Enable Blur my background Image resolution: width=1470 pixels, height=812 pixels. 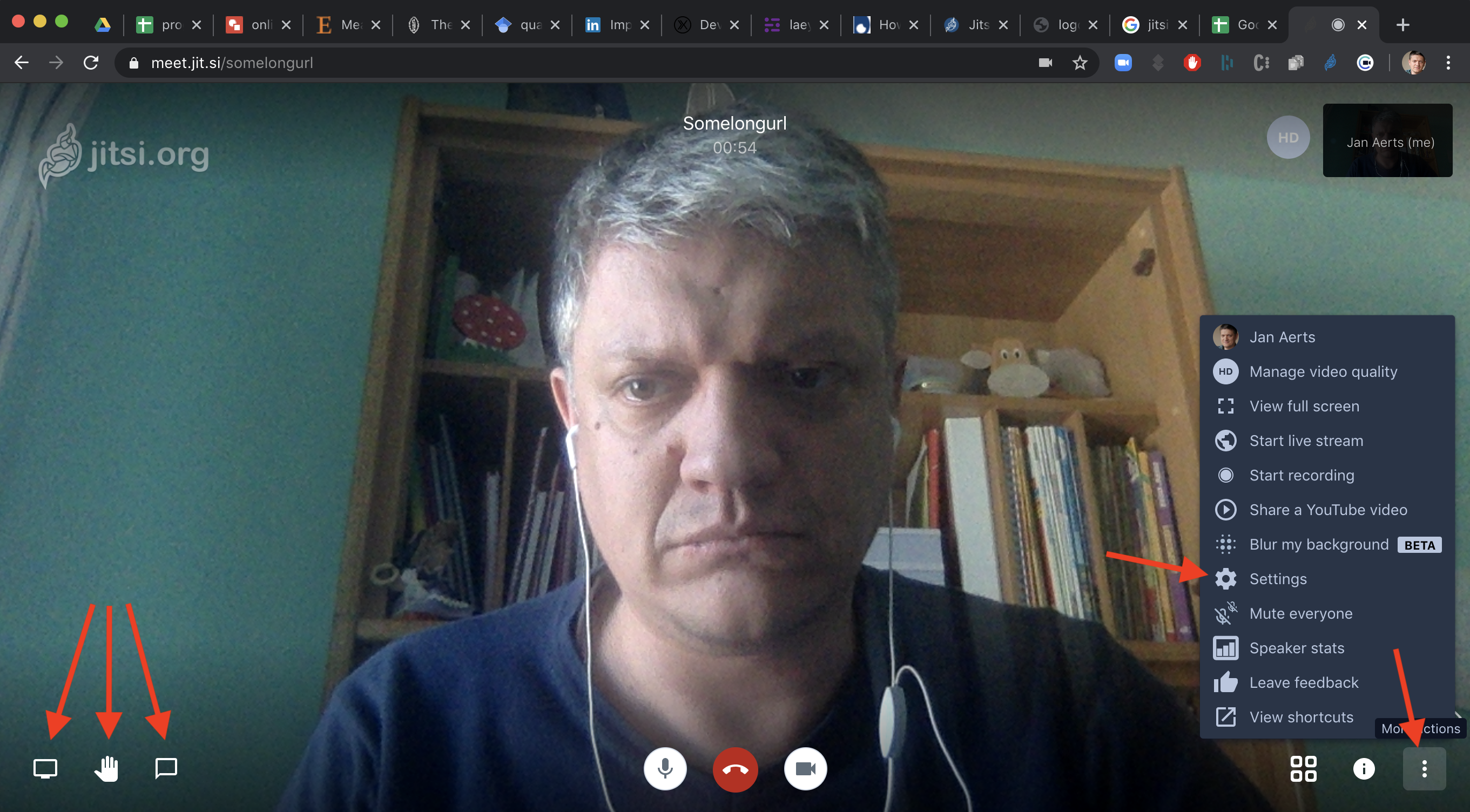1327,544
